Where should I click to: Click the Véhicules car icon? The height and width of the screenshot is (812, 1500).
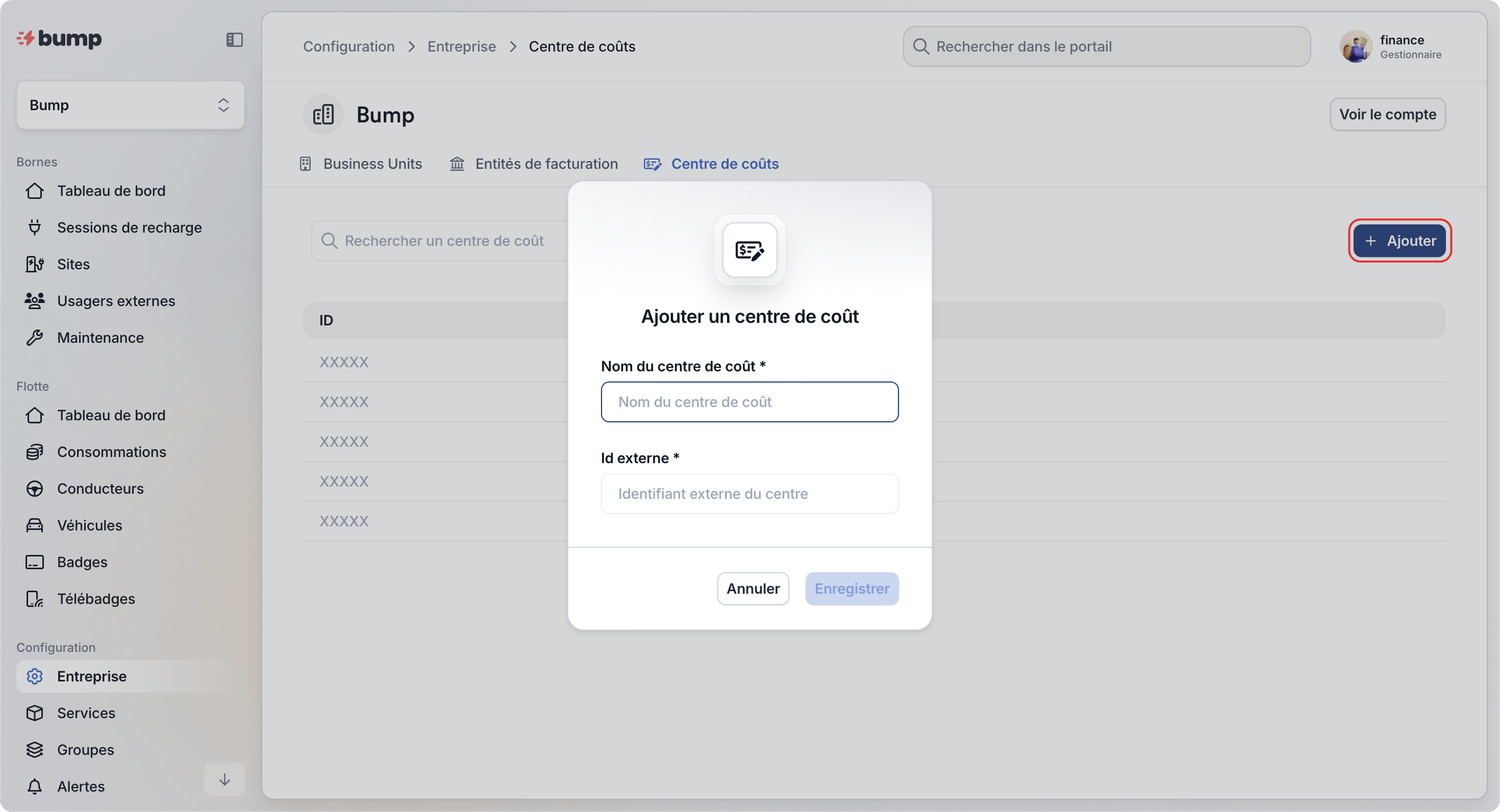coord(34,525)
